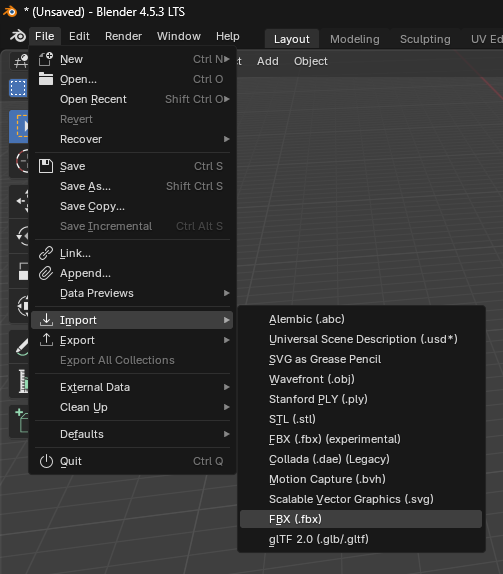Click the Save floppy disk icon
Viewport: 503px width, 574px height.
pyautogui.click(x=46, y=166)
